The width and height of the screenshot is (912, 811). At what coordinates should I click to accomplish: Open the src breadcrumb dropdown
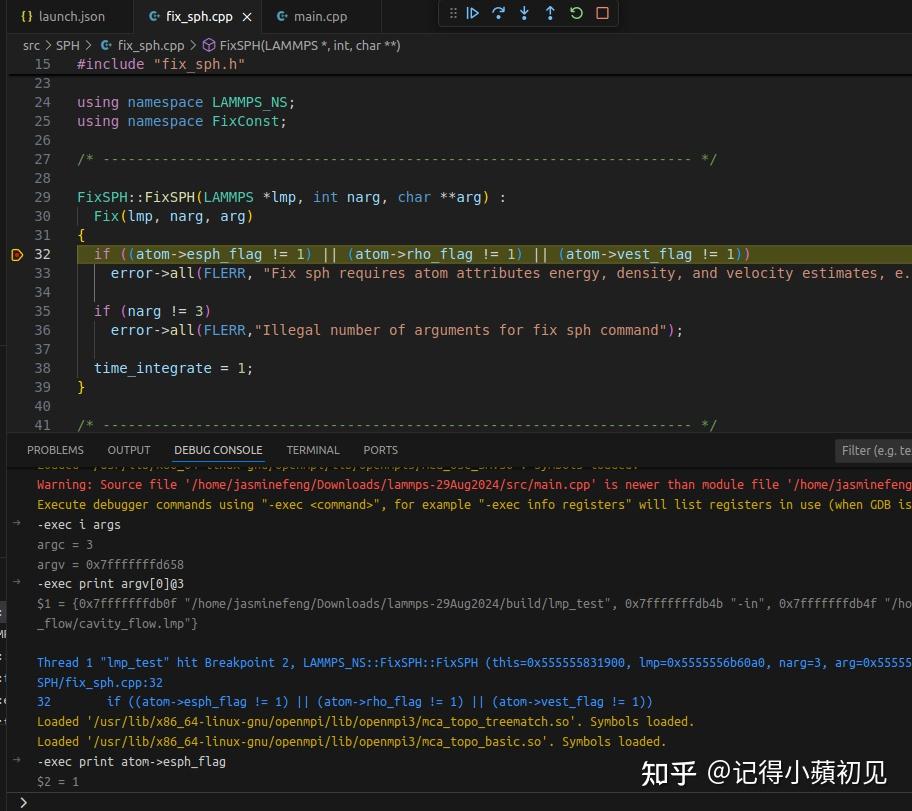(x=31, y=45)
